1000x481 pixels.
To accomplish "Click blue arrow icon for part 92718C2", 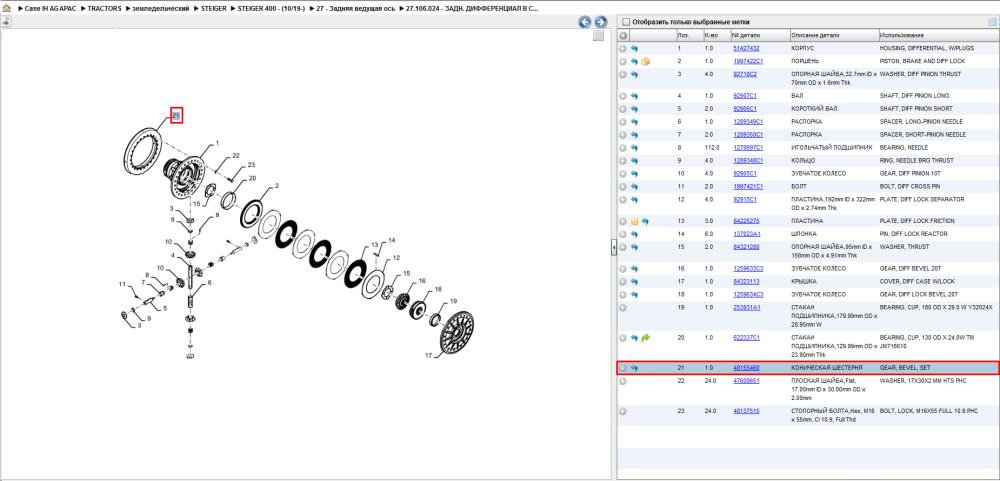I will [635, 75].
